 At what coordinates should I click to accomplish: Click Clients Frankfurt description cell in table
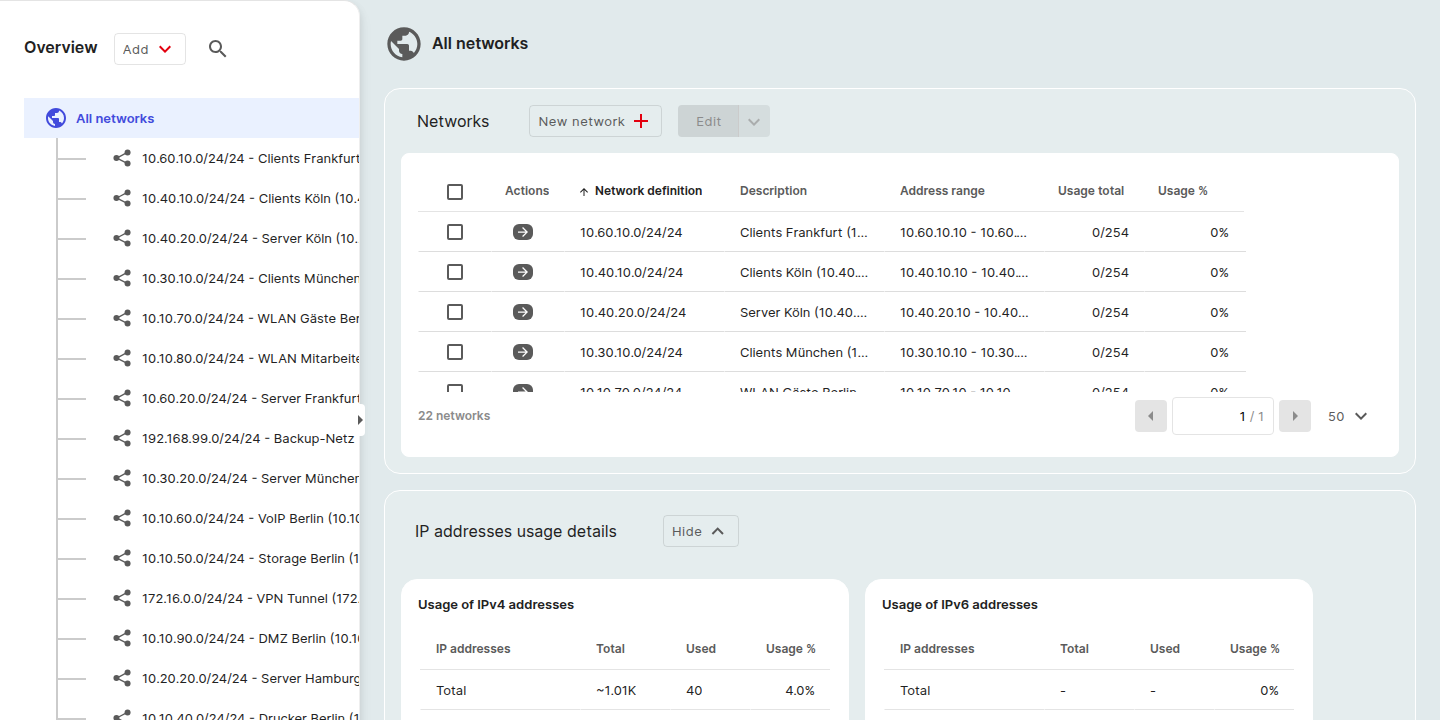[805, 232]
